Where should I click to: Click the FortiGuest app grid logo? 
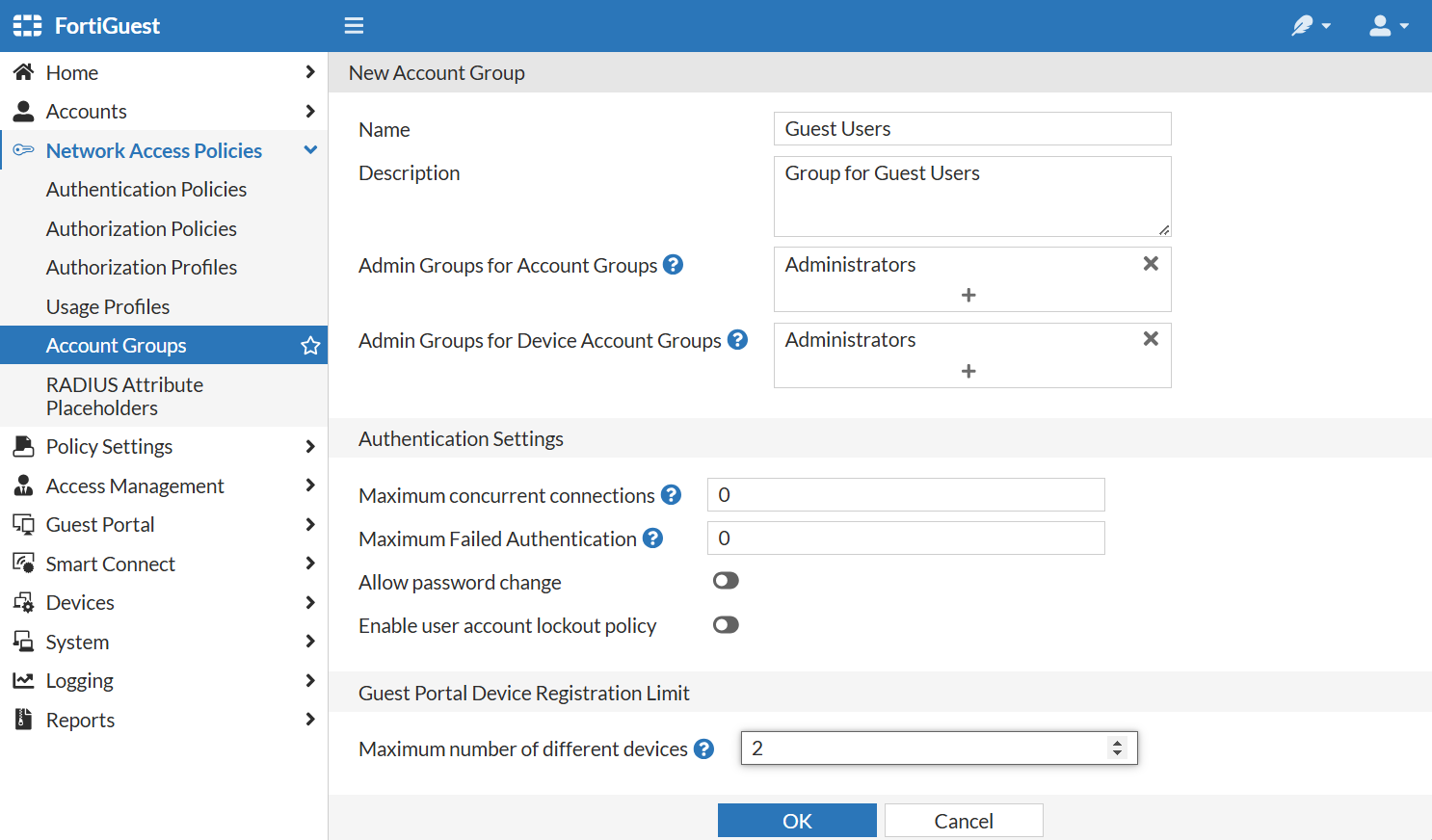click(26, 25)
